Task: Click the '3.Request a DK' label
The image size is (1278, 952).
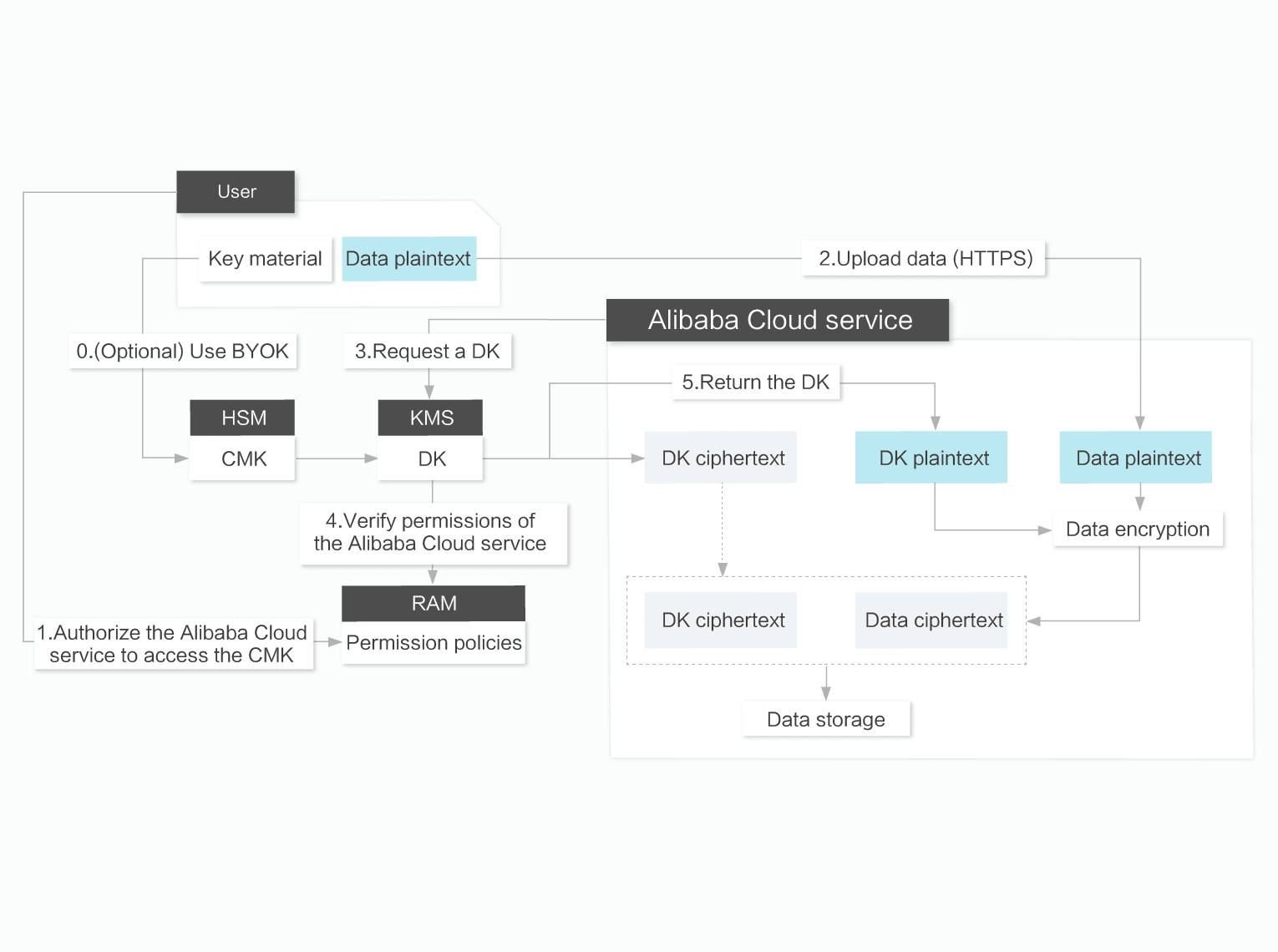Action: 427,352
